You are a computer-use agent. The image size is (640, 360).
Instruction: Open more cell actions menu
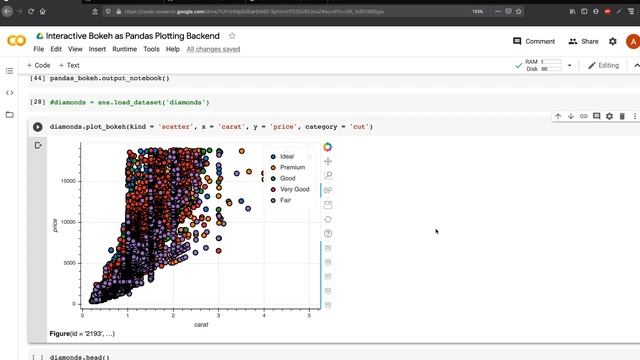(635, 116)
